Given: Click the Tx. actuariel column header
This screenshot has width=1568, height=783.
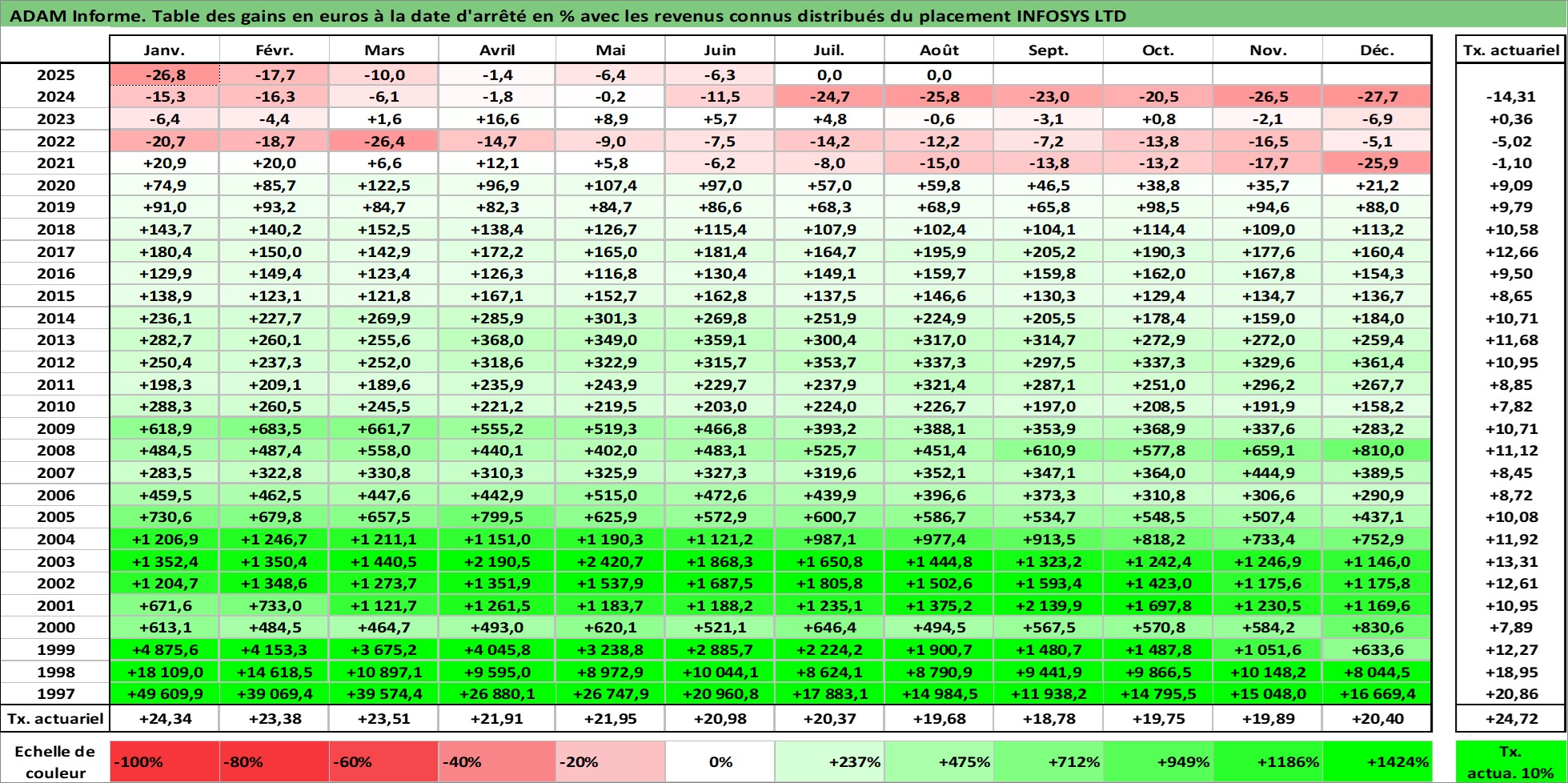Looking at the screenshot, I should (1510, 50).
